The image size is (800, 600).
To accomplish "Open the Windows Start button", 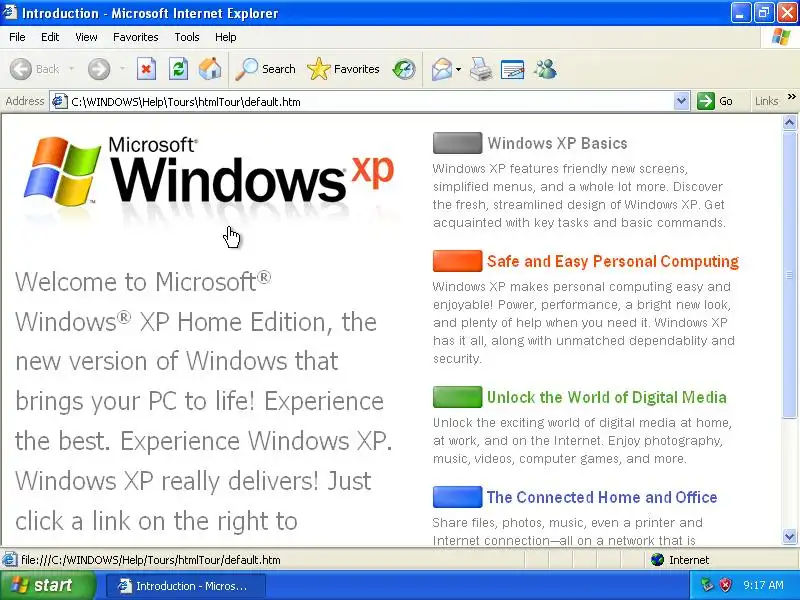I will [47, 585].
